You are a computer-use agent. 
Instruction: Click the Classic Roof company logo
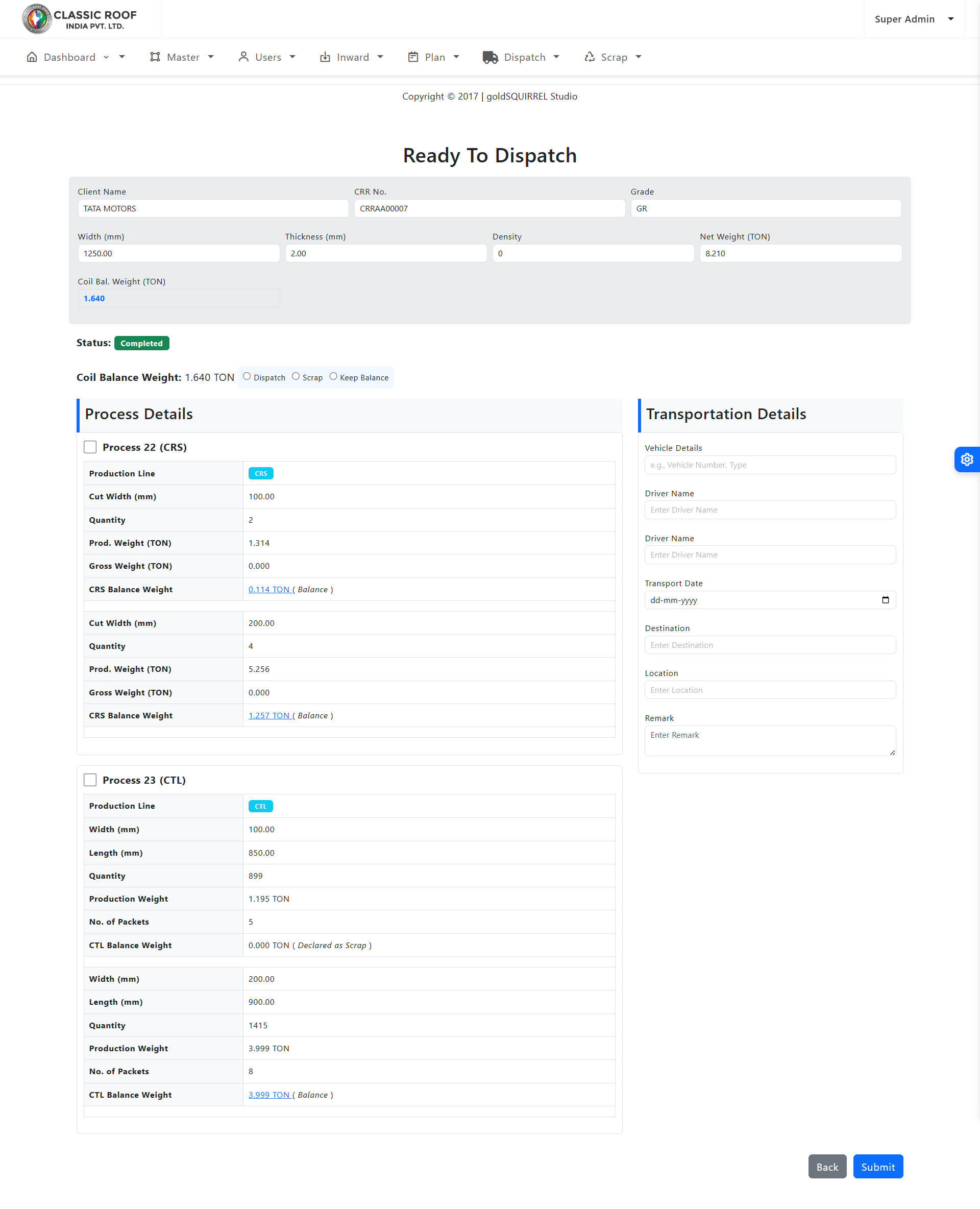79,18
